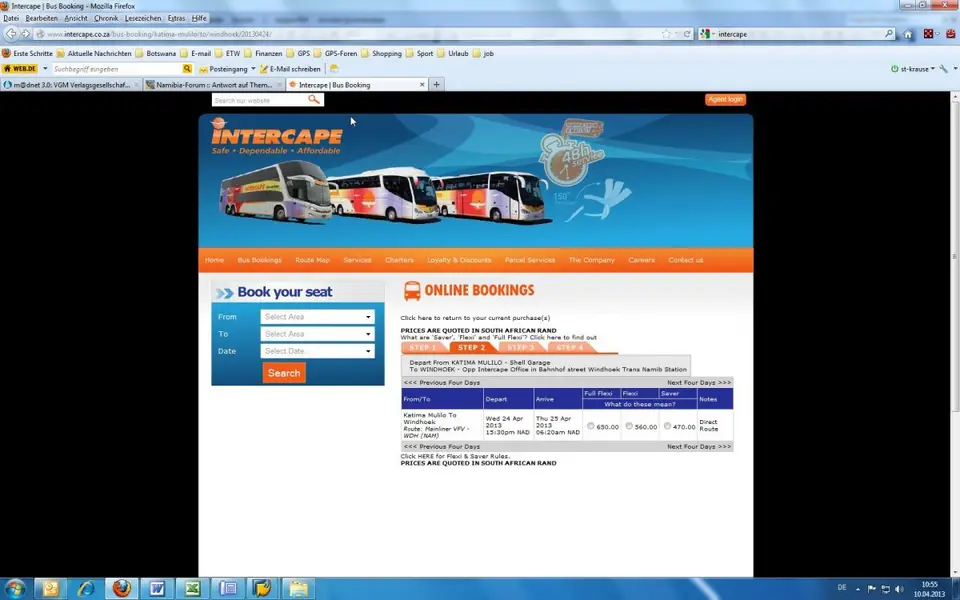Click the browser forward arrow

(26, 34)
